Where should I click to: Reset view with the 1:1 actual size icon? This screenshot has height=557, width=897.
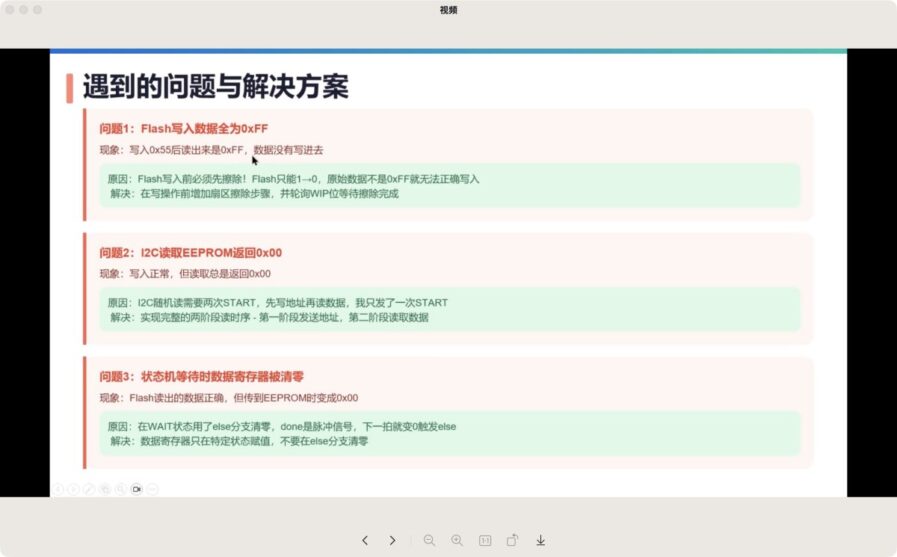point(485,540)
